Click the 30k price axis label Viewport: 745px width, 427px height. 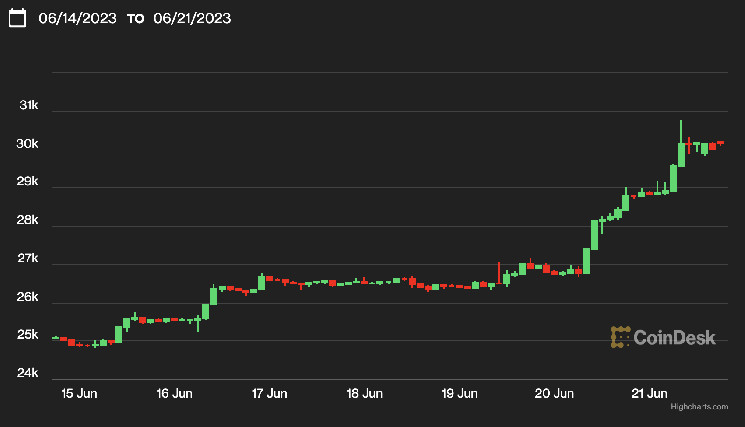30,144
